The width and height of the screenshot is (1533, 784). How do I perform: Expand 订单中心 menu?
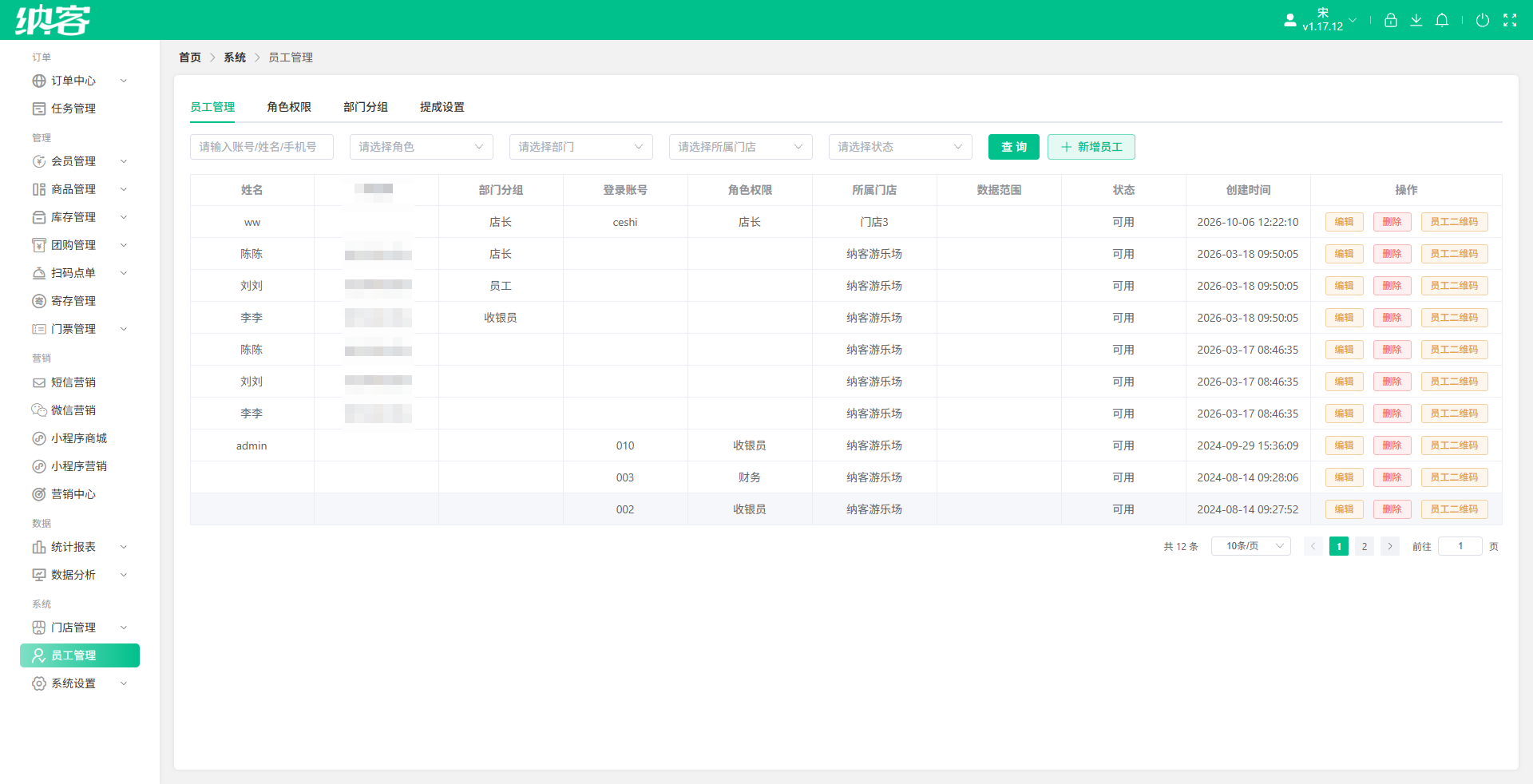[x=80, y=81]
